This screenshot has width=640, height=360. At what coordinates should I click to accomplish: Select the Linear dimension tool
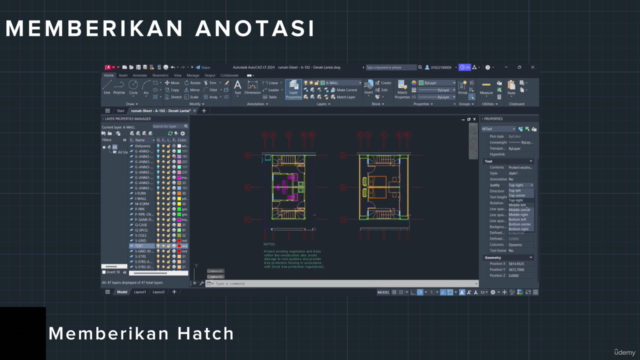271,83
